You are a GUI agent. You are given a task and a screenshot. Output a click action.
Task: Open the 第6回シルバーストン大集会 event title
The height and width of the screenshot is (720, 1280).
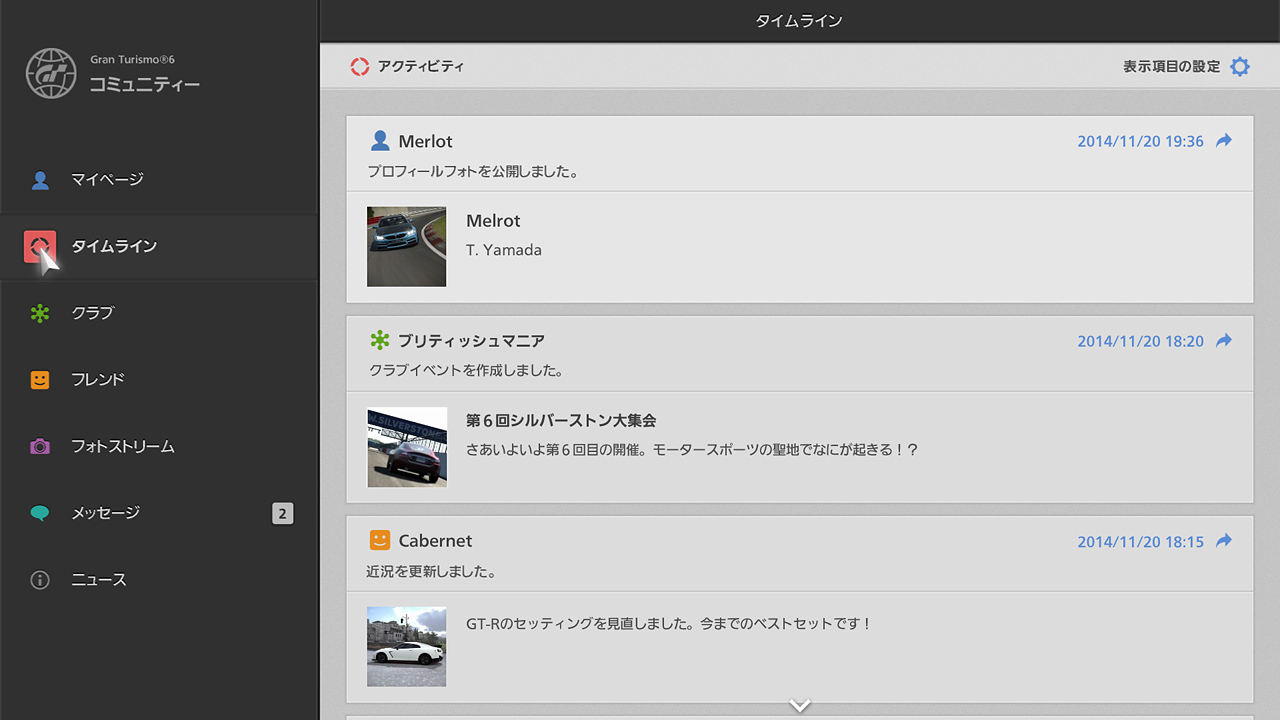pos(561,421)
